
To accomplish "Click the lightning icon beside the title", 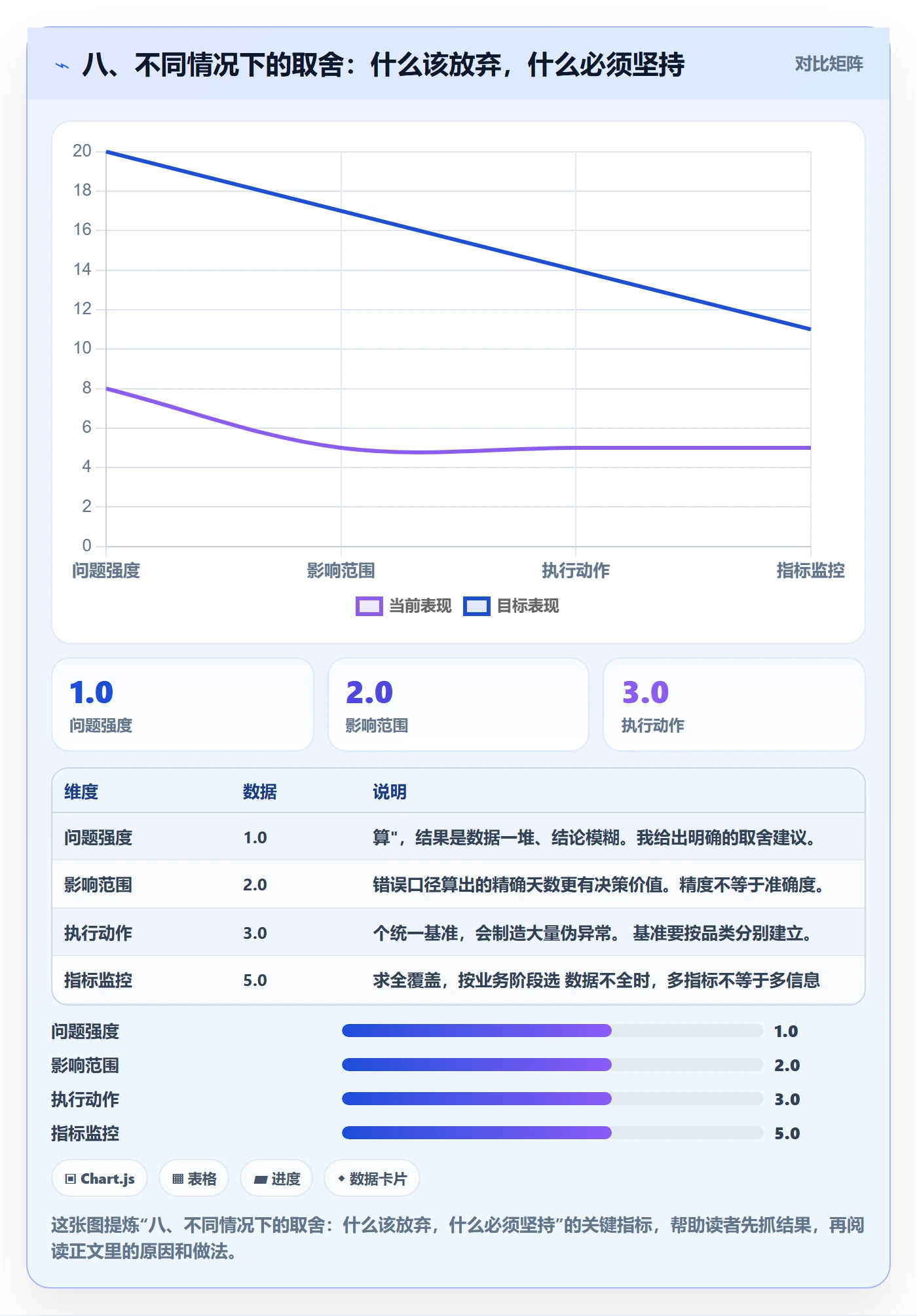I will pyautogui.click(x=62, y=65).
